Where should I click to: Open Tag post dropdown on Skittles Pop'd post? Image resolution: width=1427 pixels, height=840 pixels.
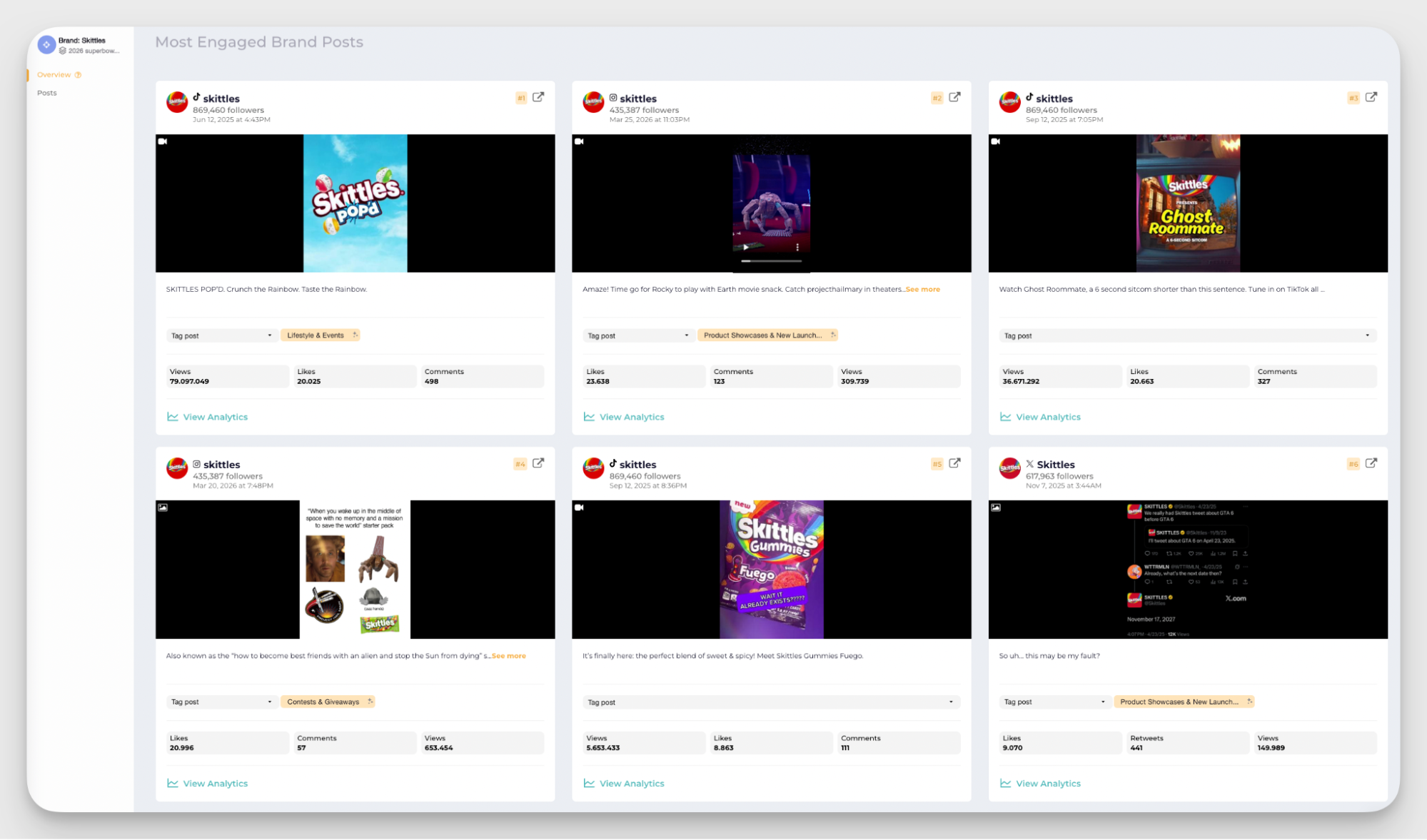pyautogui.click(x=221, y=335)
